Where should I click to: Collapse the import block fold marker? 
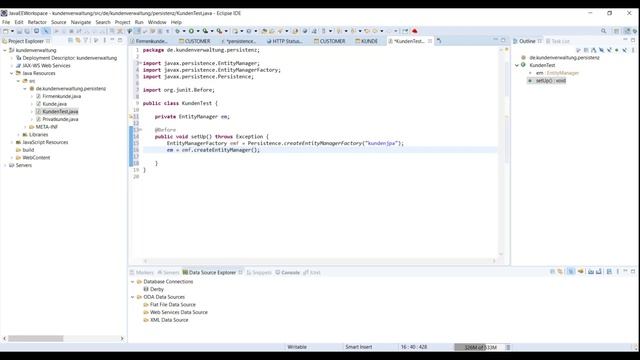coord(140,63)
